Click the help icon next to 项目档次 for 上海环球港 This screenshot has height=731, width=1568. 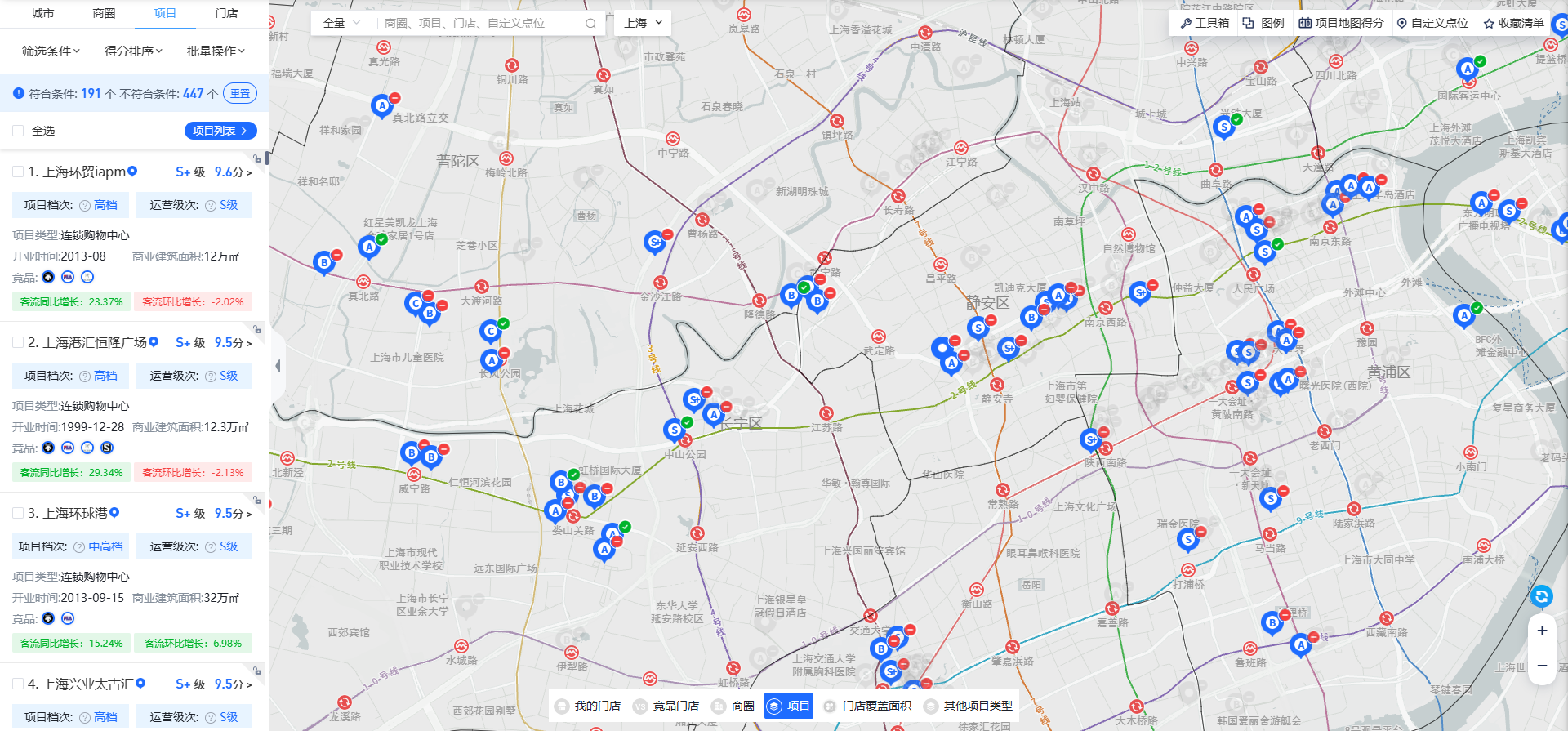point(79,546)
